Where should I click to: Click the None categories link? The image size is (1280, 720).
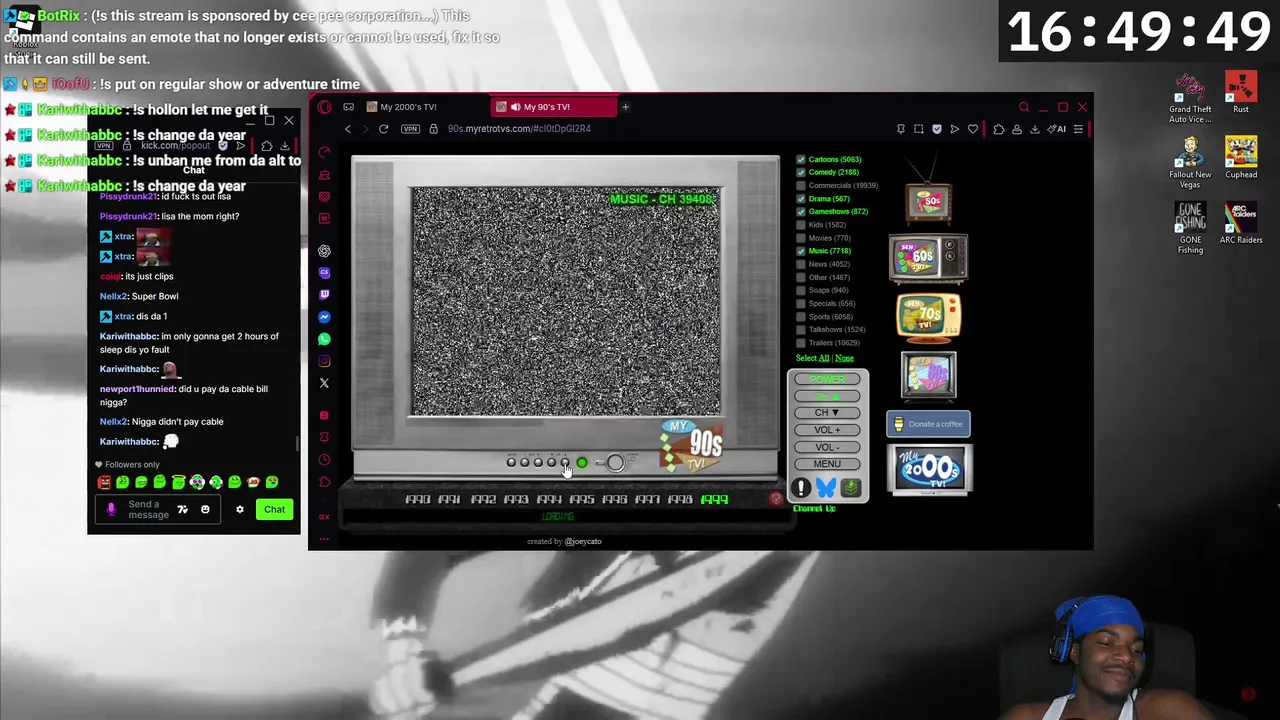coord(845,358)
